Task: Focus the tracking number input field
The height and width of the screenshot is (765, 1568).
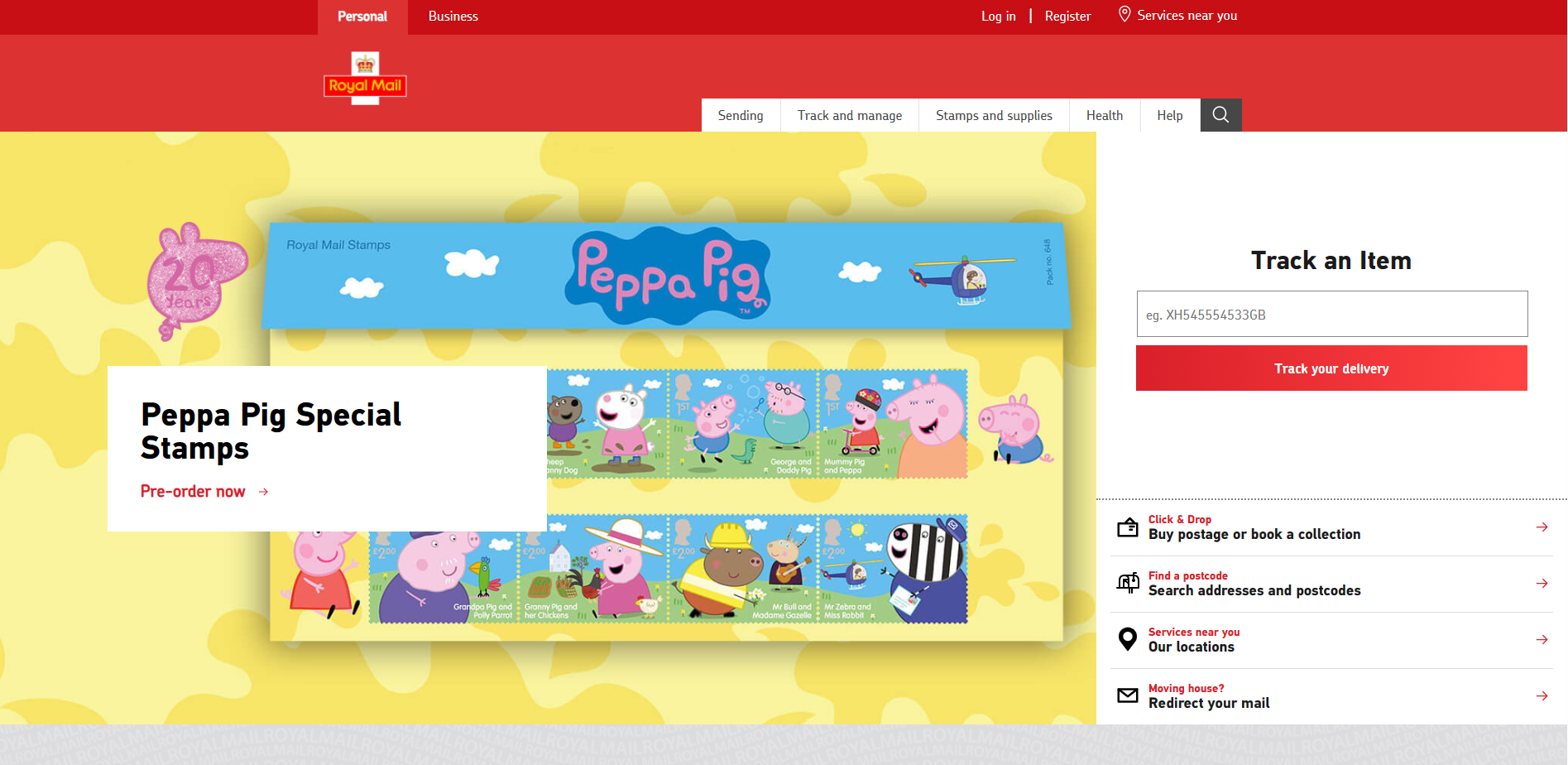Action: pyautogui.click(x=1331, y=315)
